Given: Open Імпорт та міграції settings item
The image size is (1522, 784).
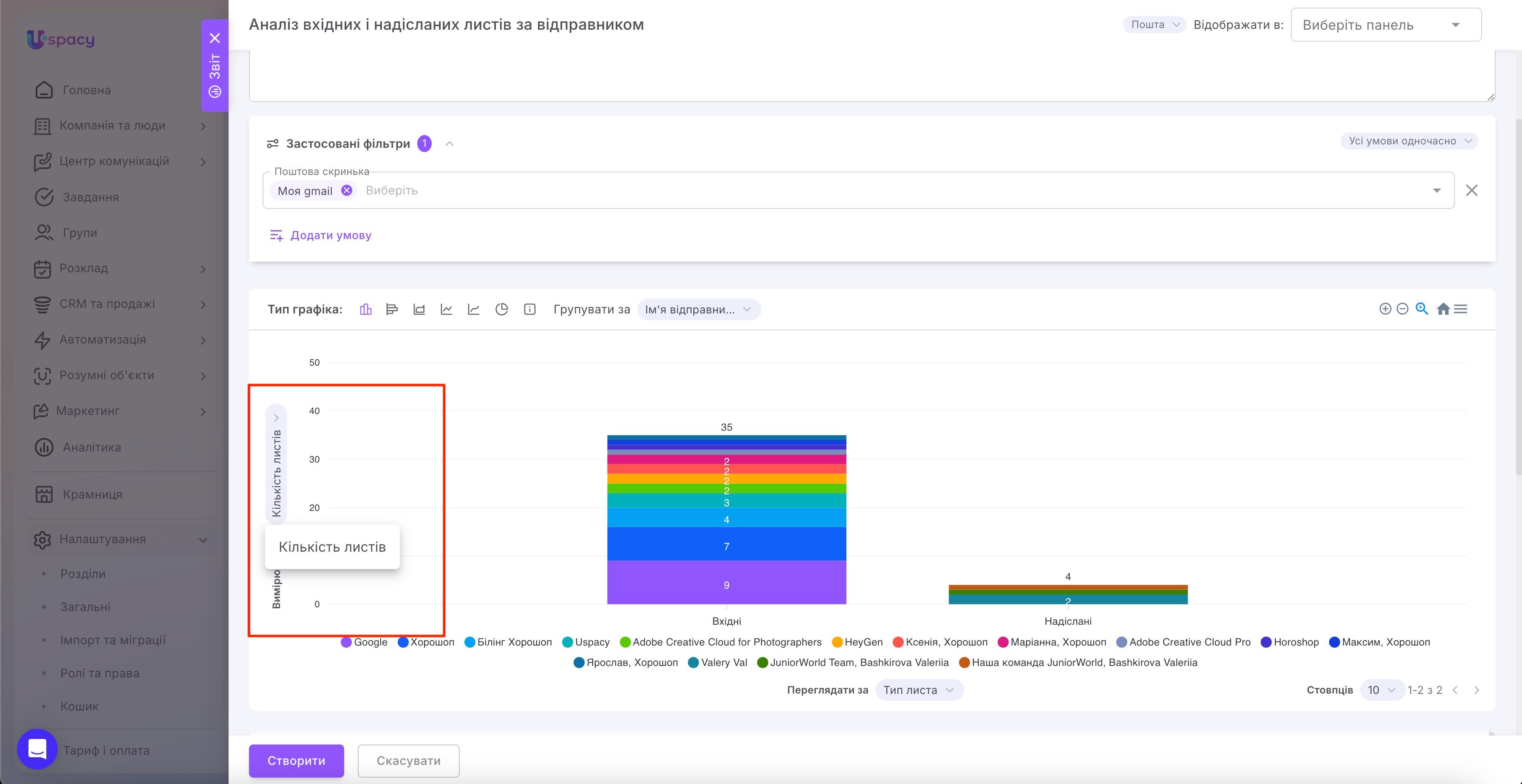Looking at the screenshot, I should point(113,640).
